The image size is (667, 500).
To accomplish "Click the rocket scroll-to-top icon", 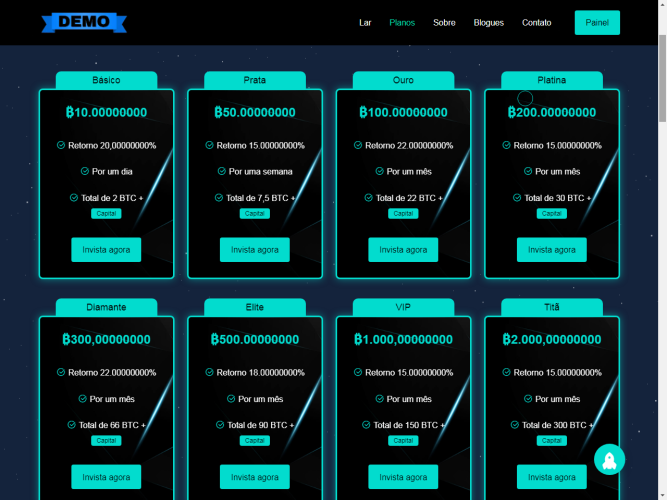I will [x=609, y=459].
